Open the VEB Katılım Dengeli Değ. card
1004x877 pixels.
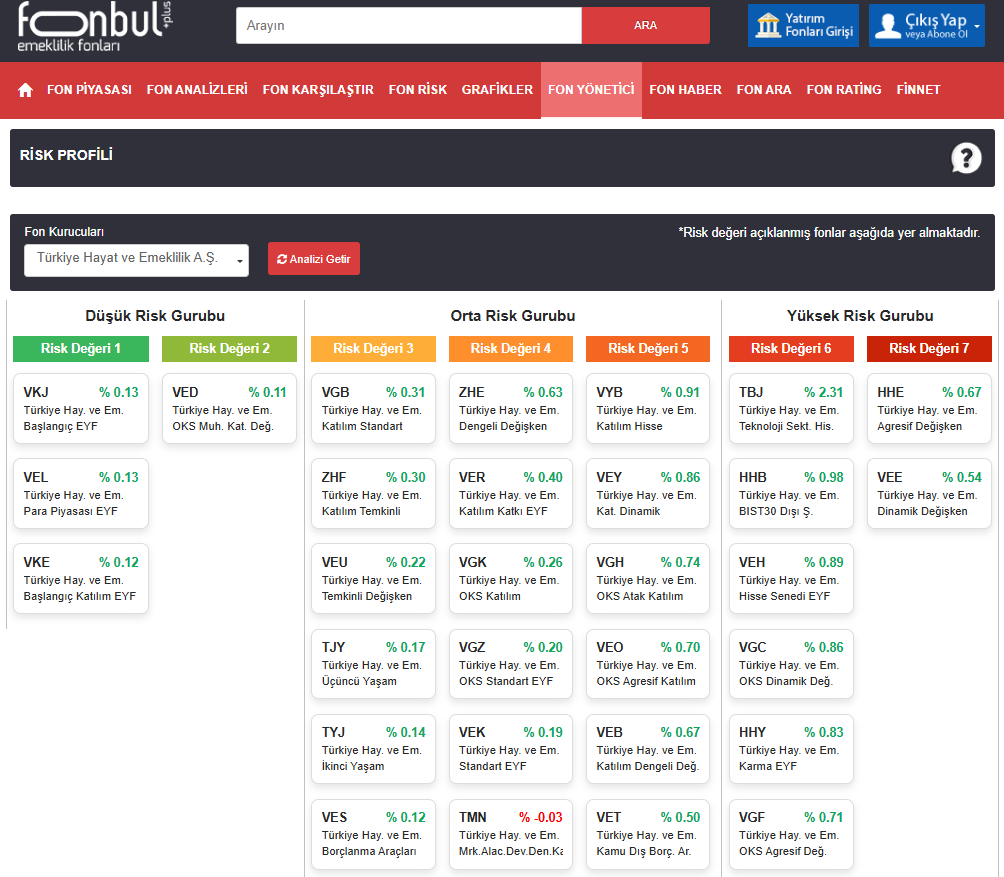click(648, 749)
